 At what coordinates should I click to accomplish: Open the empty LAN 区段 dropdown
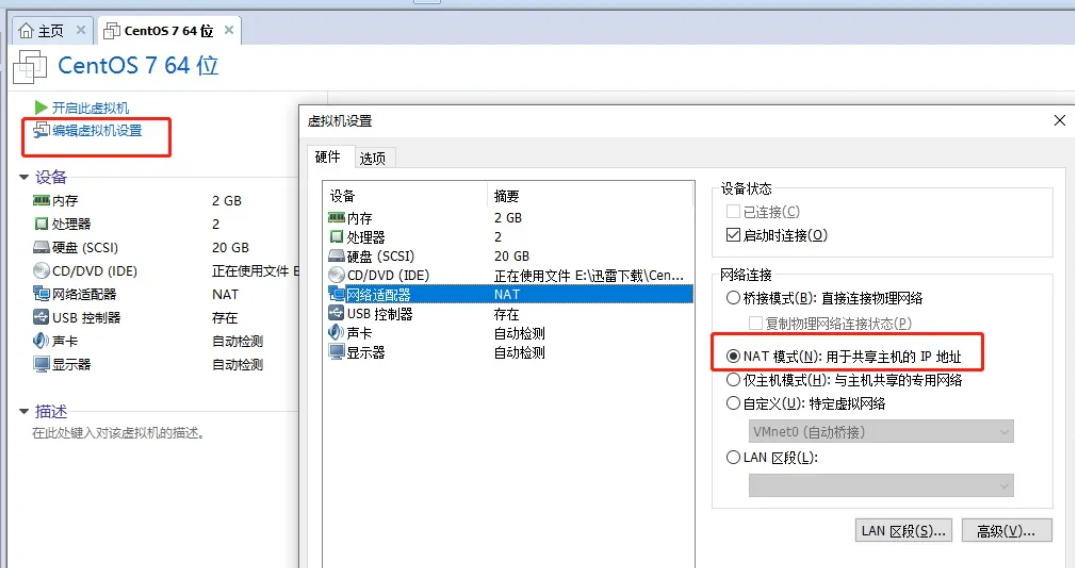(x=881, y=486)
